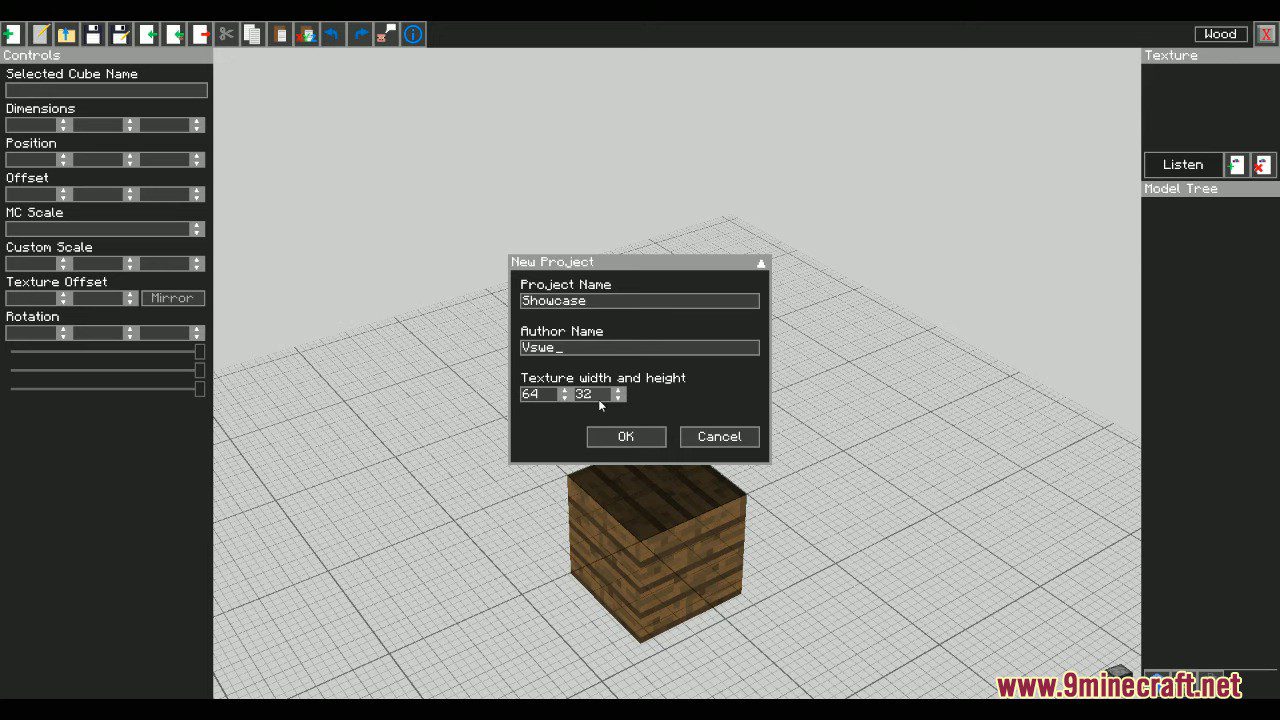Click the first Import icon with green arrow
Screen dimensions: 1280x720
click(x=147, y=35)
